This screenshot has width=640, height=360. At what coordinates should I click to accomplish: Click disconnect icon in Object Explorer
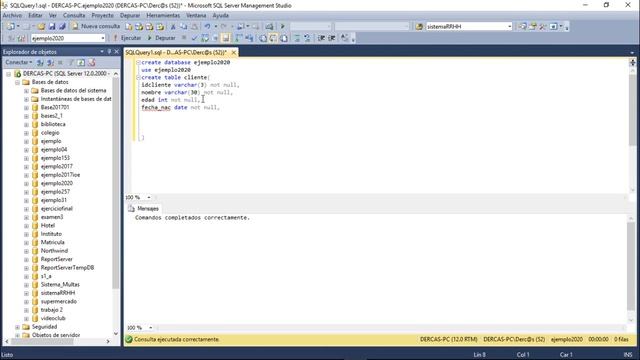(x=50, y=62)
